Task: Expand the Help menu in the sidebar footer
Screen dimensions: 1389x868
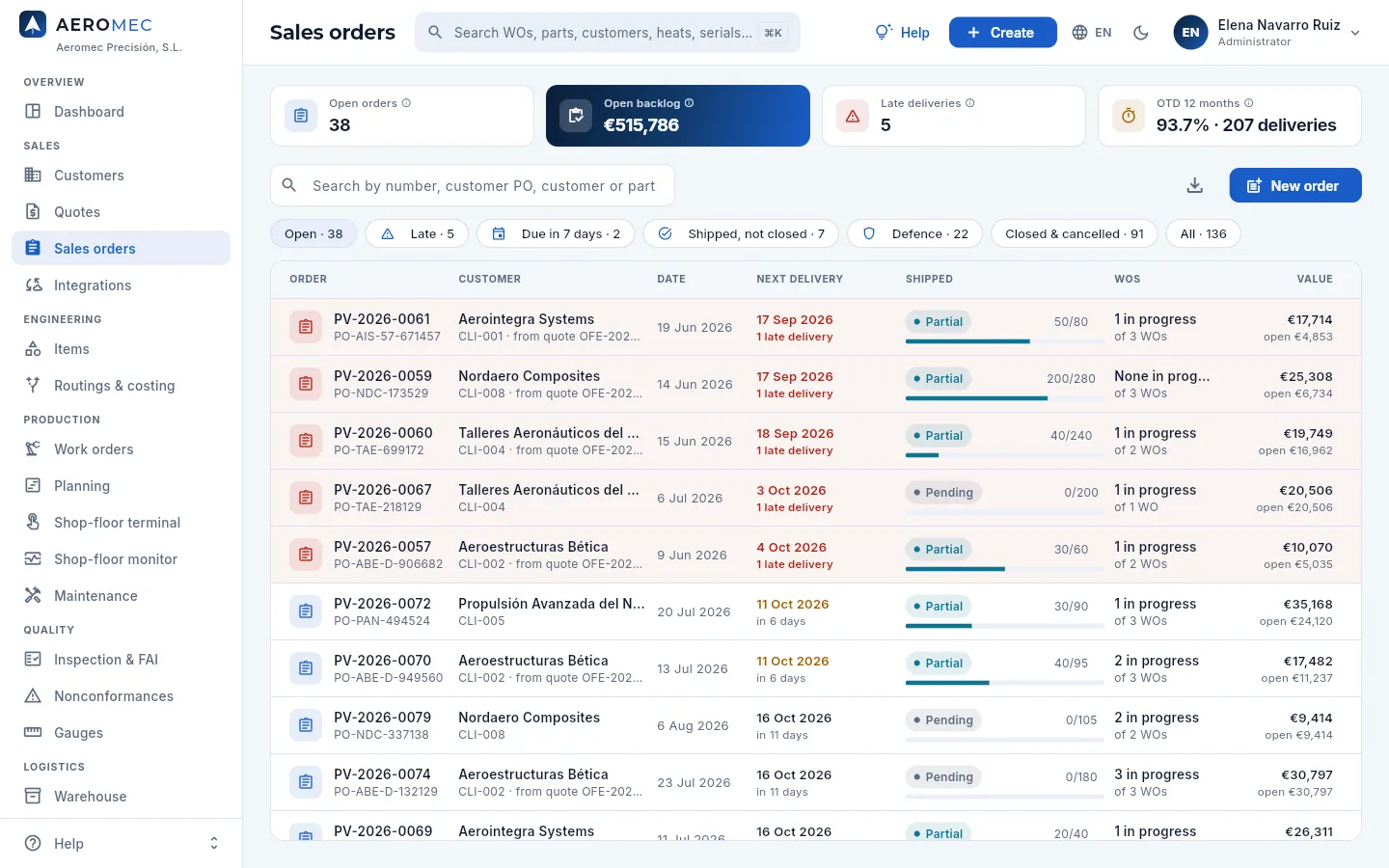Action: point(122,843)
